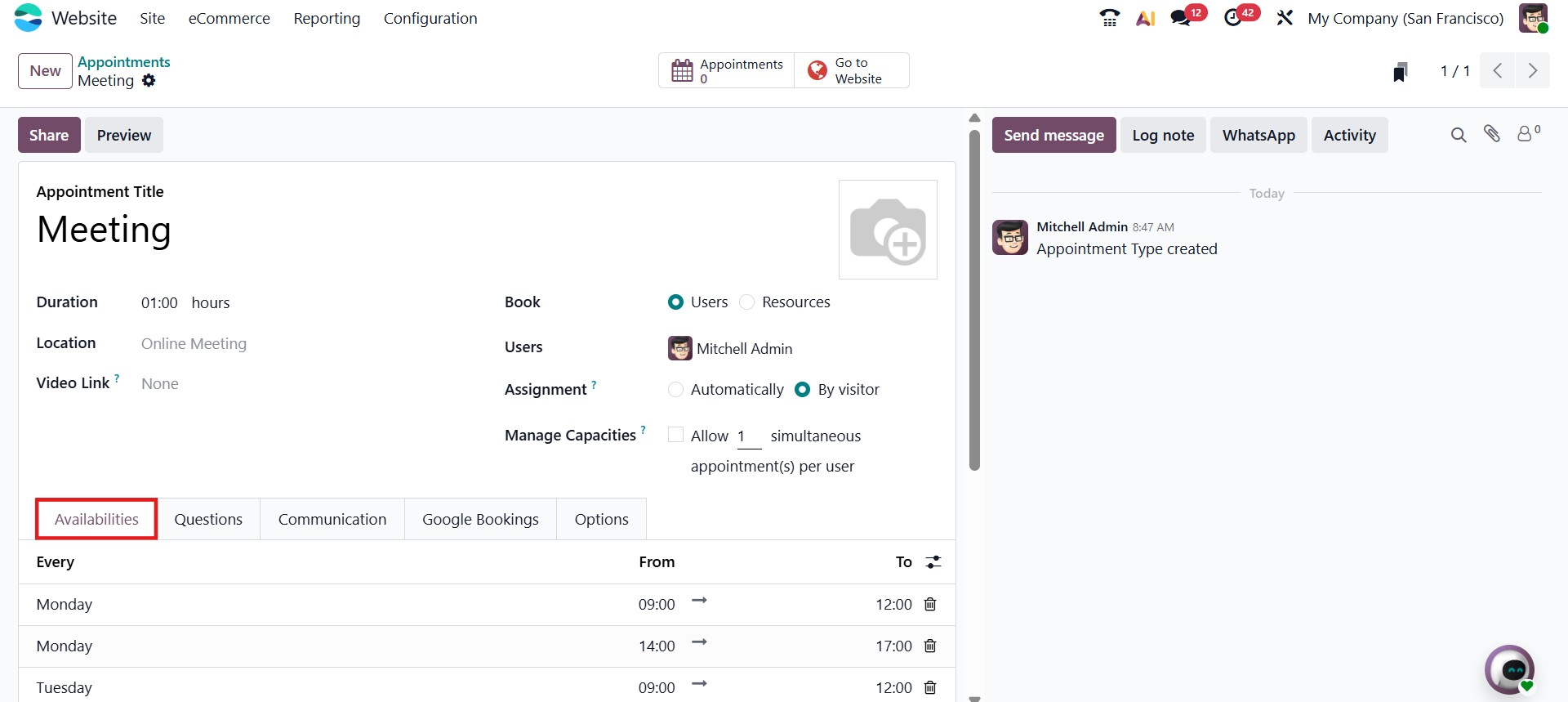Click the paperclip attachments icon in chatter
Viewport: 1568px width, 702px height.
click(1492, 135)
